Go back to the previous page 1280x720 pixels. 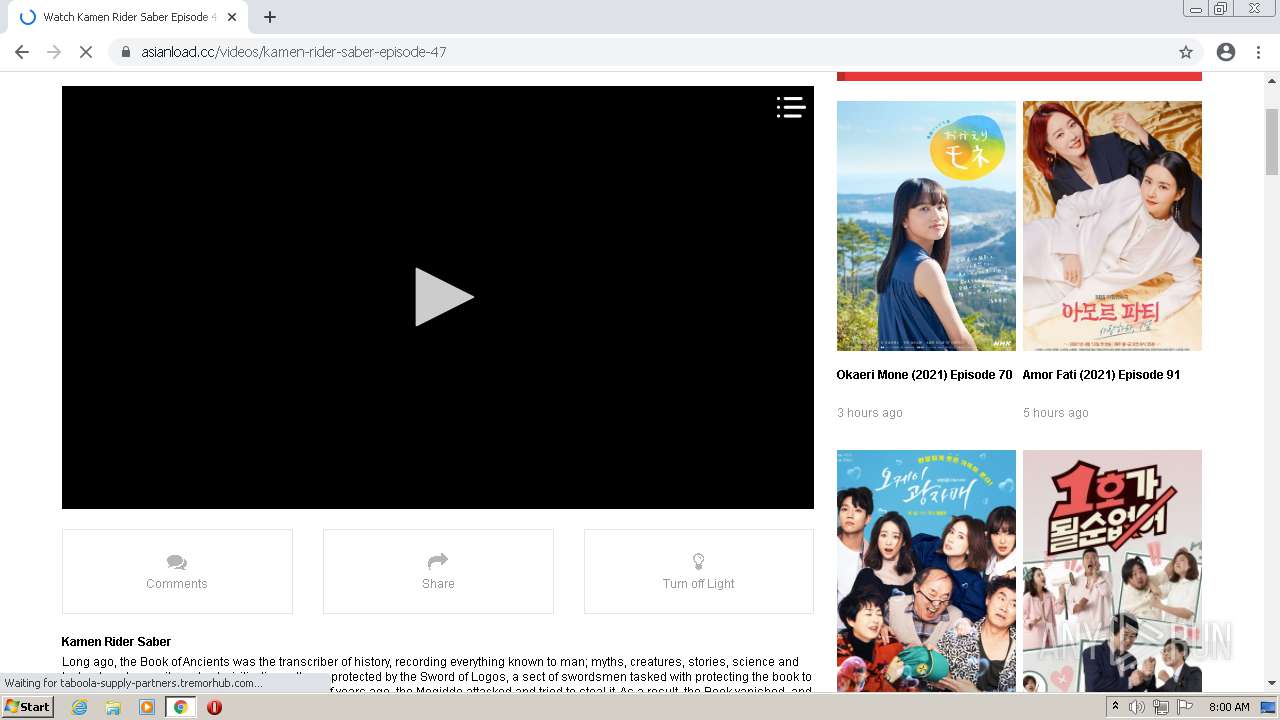coord(22,52)
